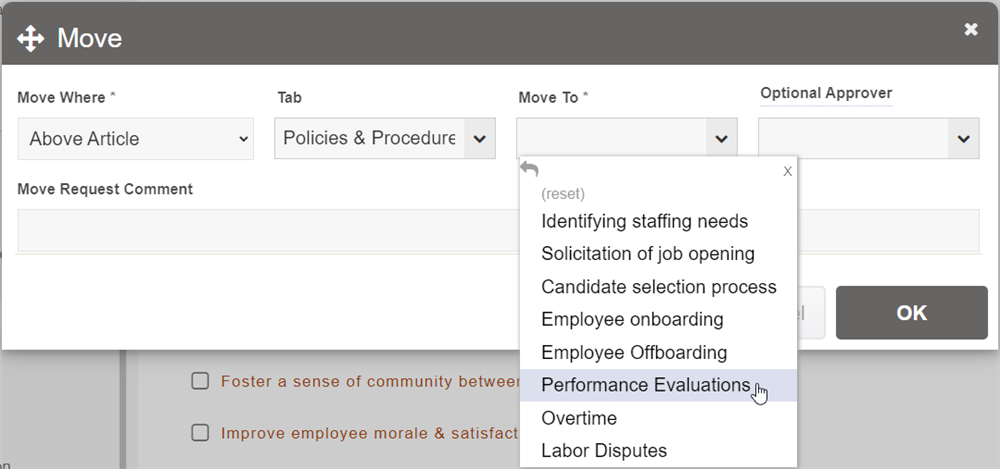The width and height of the screenshot is (1000, 469).
Task: Click the (reset) option
Action: pyautogui.click(x=563, y=194)
